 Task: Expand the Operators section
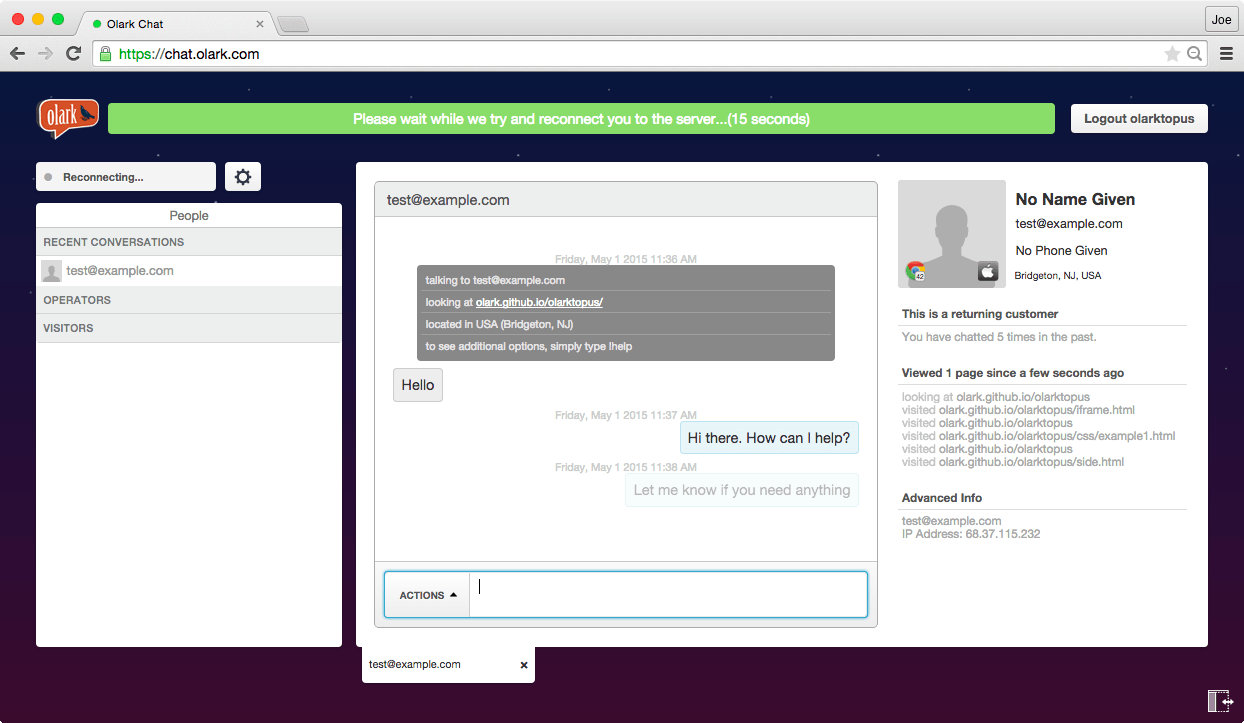click(x=189, y=300)
